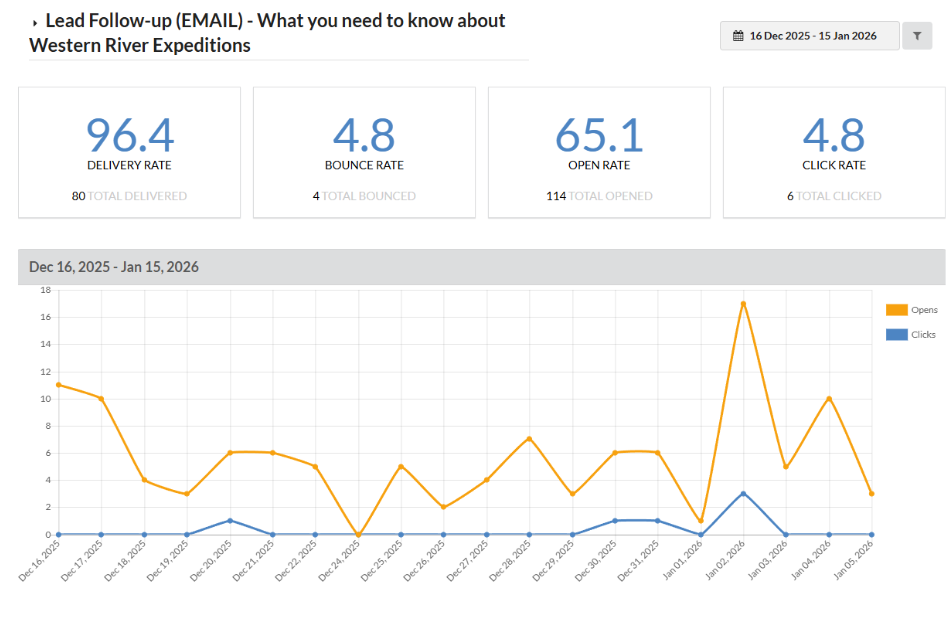
Task: Click the DELIVERY RATE label
Action: click(129, 165)
